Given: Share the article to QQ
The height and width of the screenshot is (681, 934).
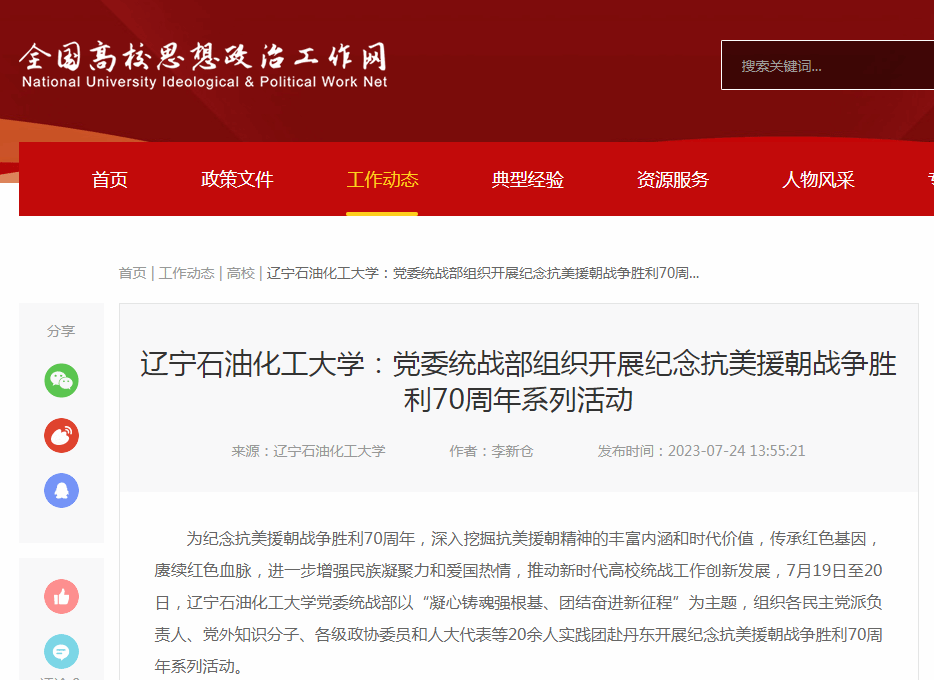Looking at the screenshot, I should 61,491.
